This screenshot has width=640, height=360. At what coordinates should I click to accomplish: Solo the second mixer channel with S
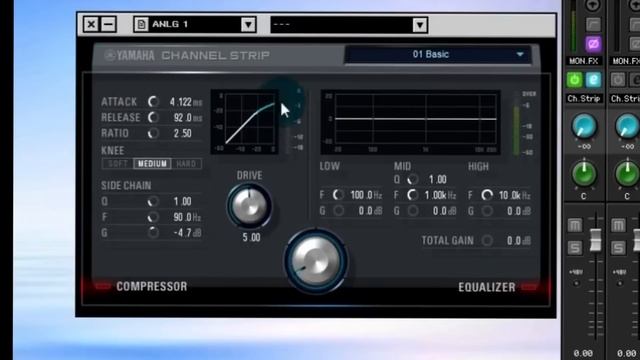[x=618, y=247]
